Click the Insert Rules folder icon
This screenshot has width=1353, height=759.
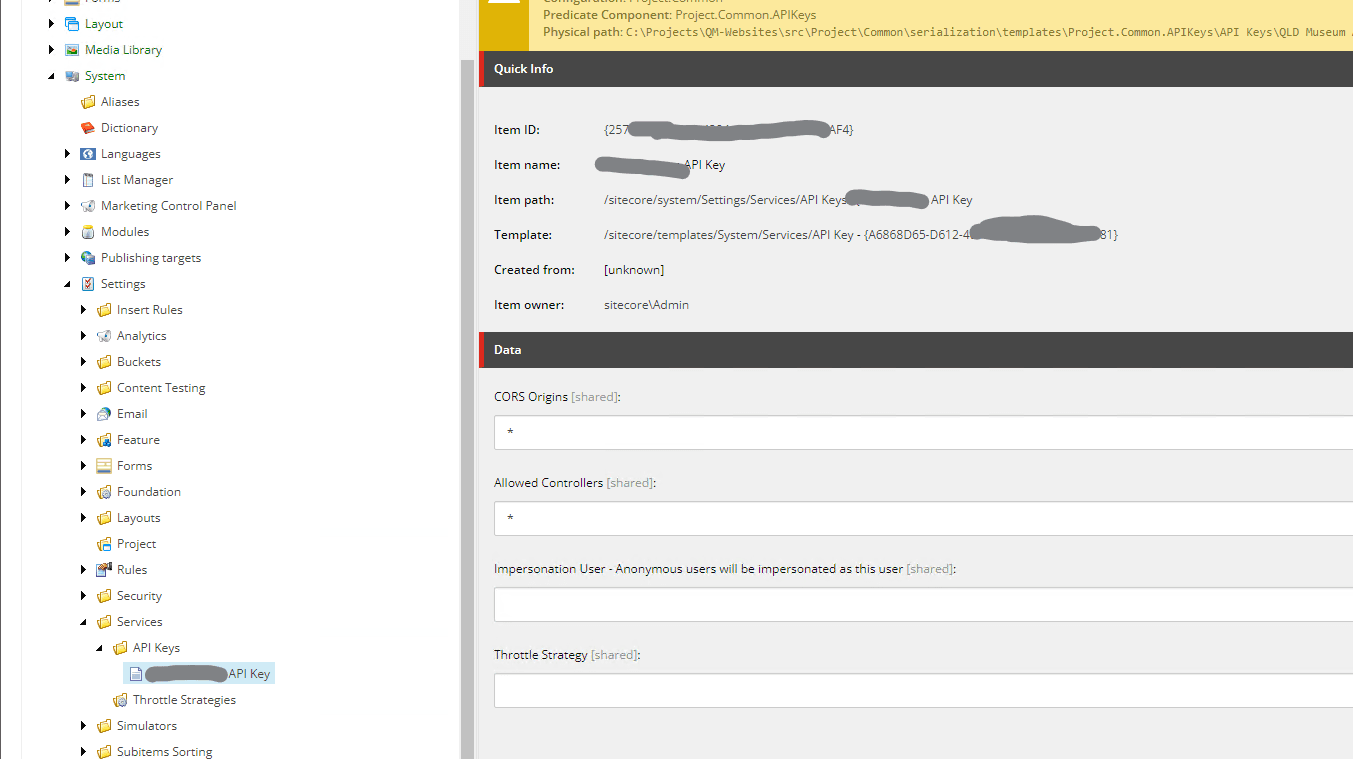coord(104,310)
